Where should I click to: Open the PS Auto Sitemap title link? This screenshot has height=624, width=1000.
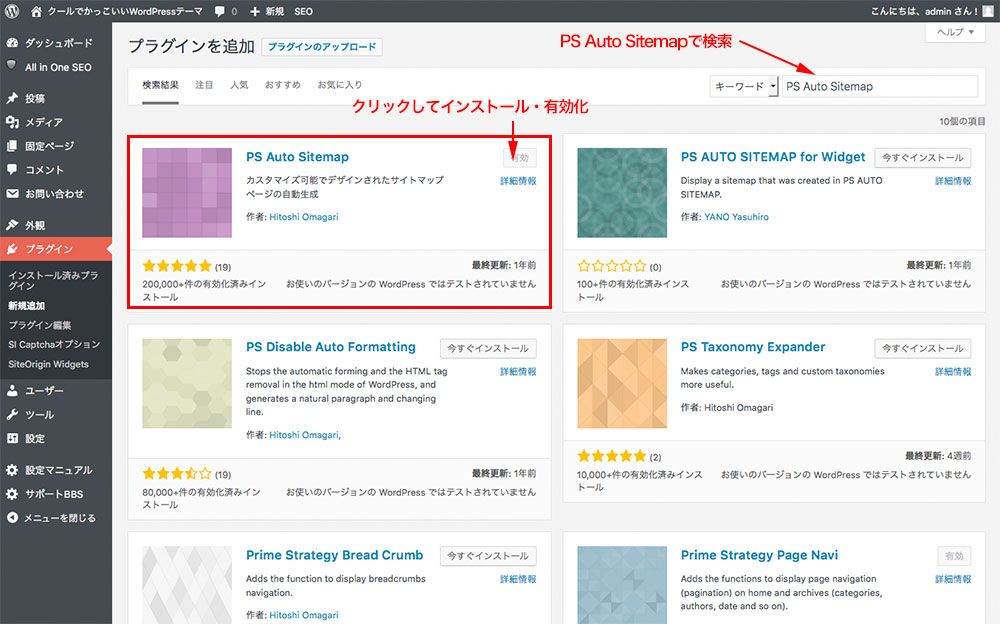[x=297, y=157]
